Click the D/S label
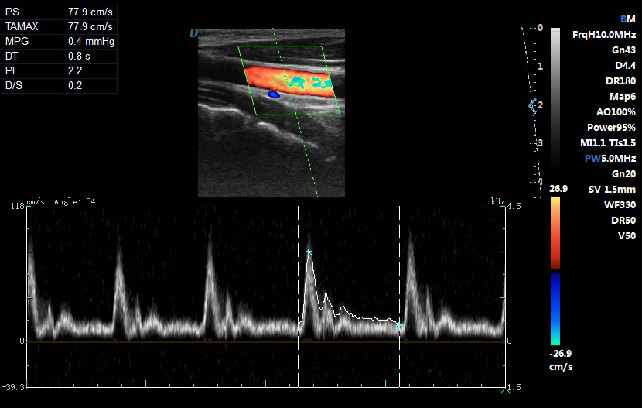The image size is (643, 409). click(x=14, y=85)
